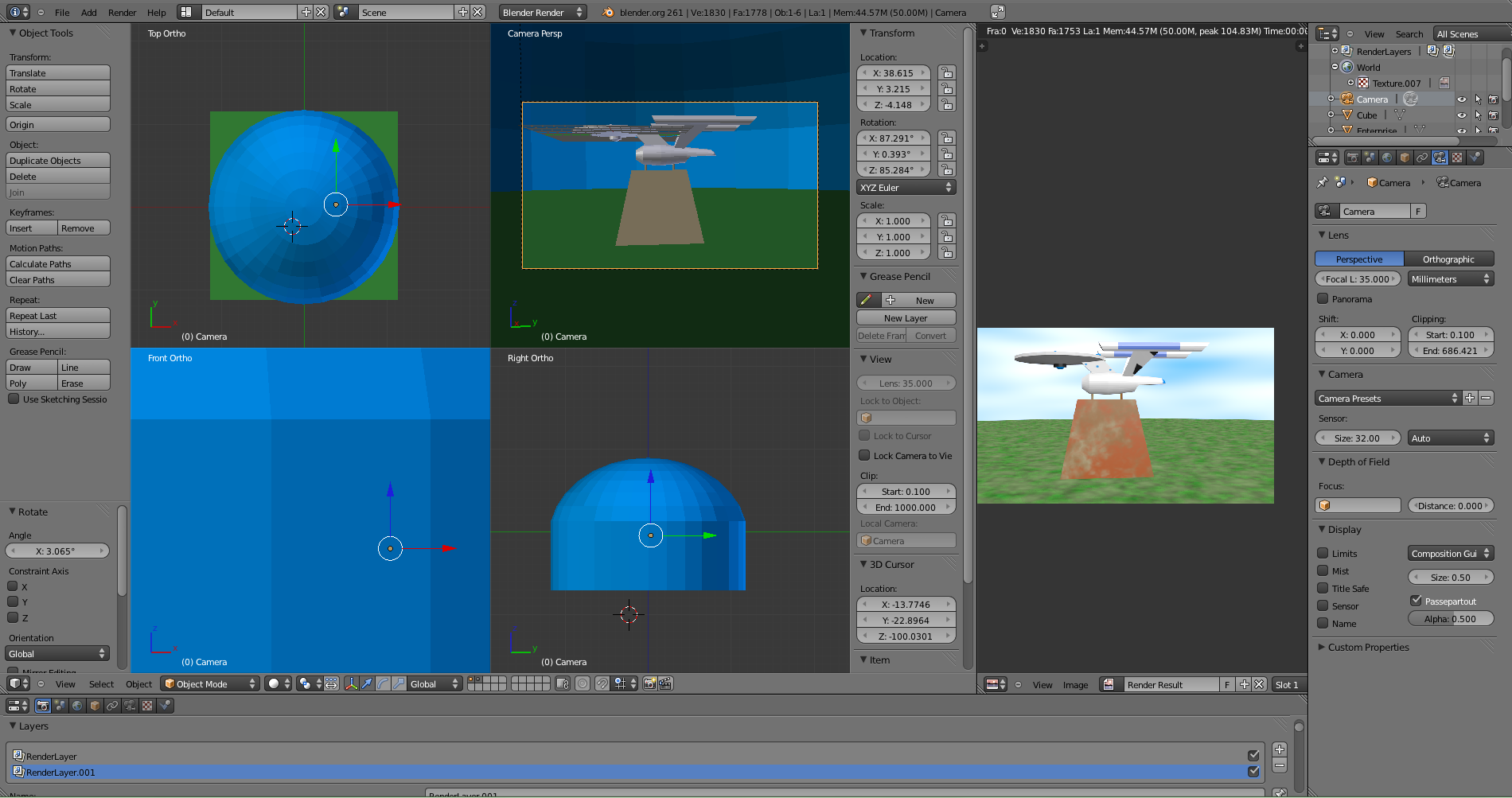This screenshot has width=1512, height=798.
Task: Enable the Limits display checkbox
Action: pyautogui.click(x=1323, y=553)
